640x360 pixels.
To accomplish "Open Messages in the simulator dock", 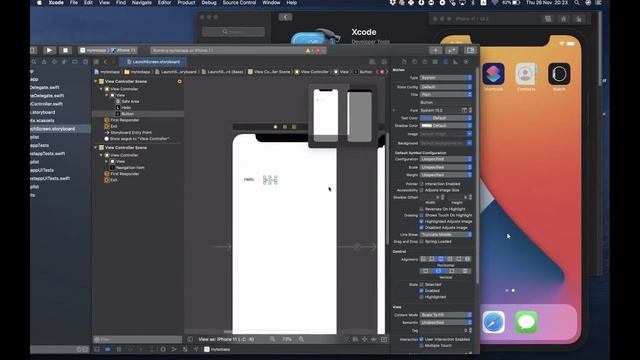I will [x=526, y=322].
